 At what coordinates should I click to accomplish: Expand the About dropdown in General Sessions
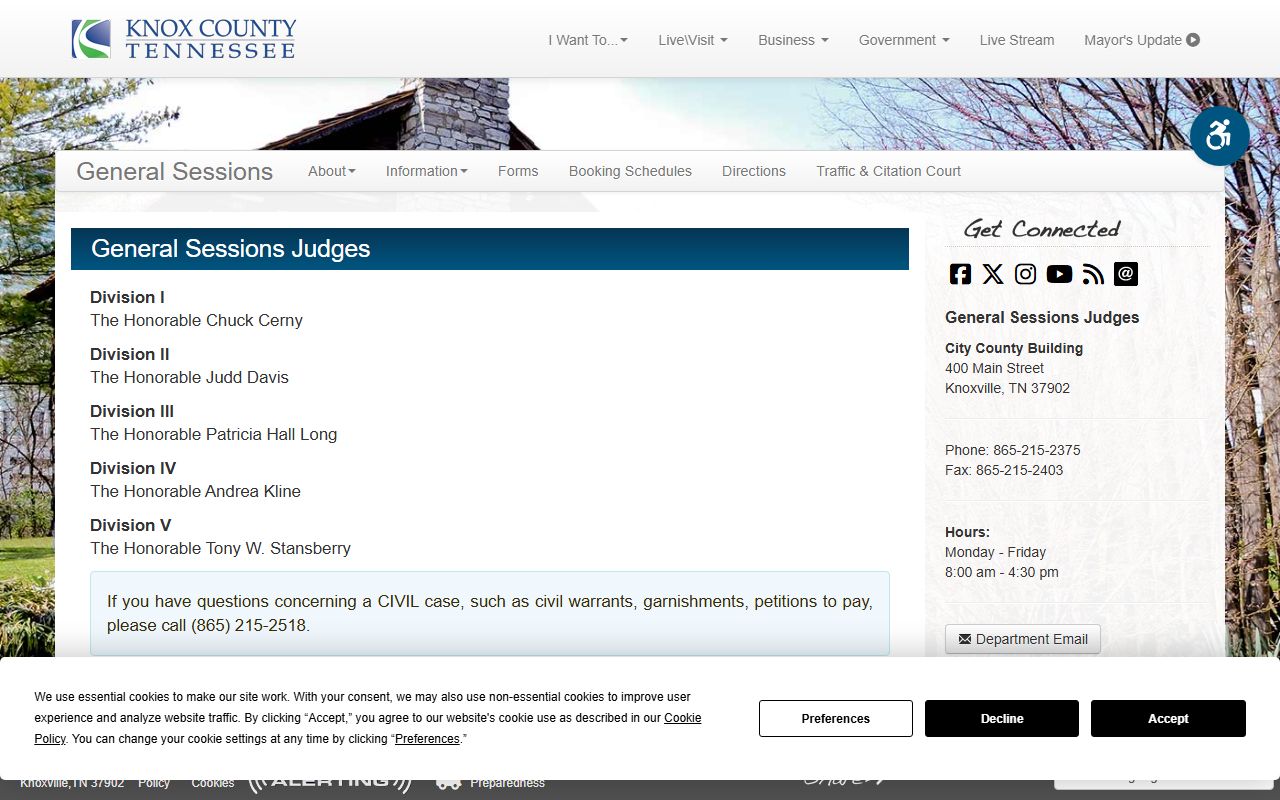(x=332, y=171)
